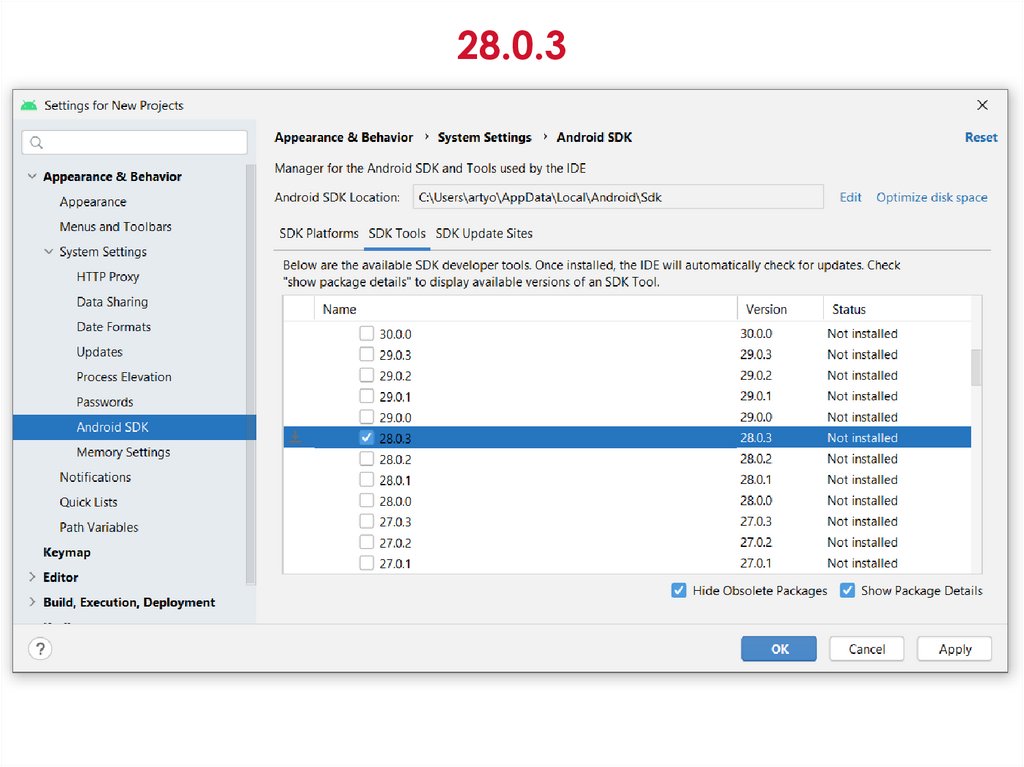Click the help question mark icon

(40, 649)
